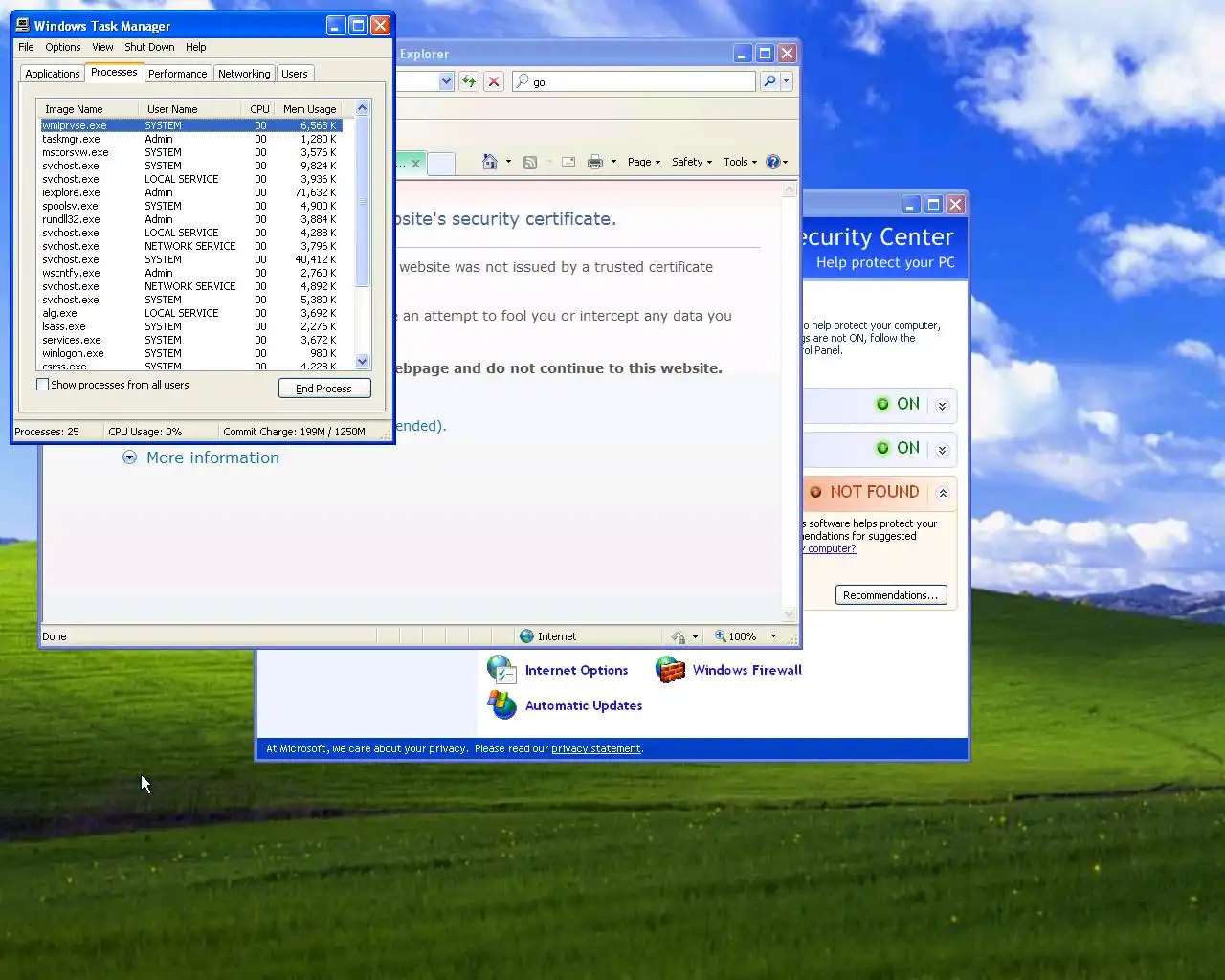Viewport: 1225px width, 980px height.
Task: Expand the second ON section in Security Center
Action: pos(942,450)
